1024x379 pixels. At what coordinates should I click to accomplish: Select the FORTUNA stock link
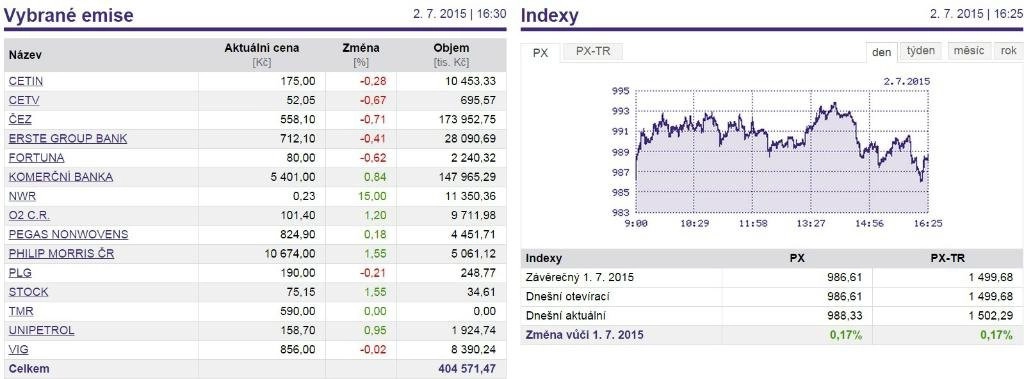click(x=37, y=157)
